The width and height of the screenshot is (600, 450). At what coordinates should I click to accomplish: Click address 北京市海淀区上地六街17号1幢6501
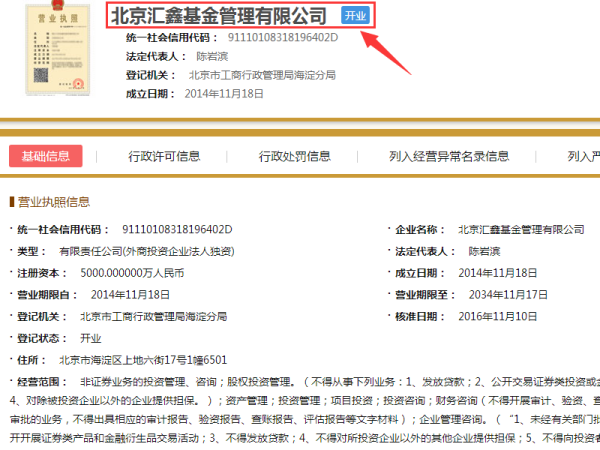click(143, 360)
